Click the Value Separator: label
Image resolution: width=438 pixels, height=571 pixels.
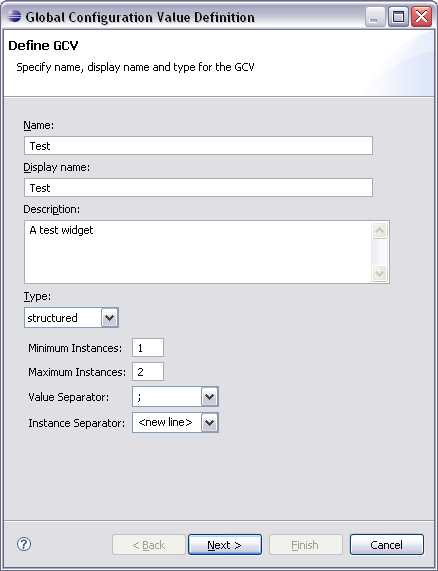coord(68,397)
